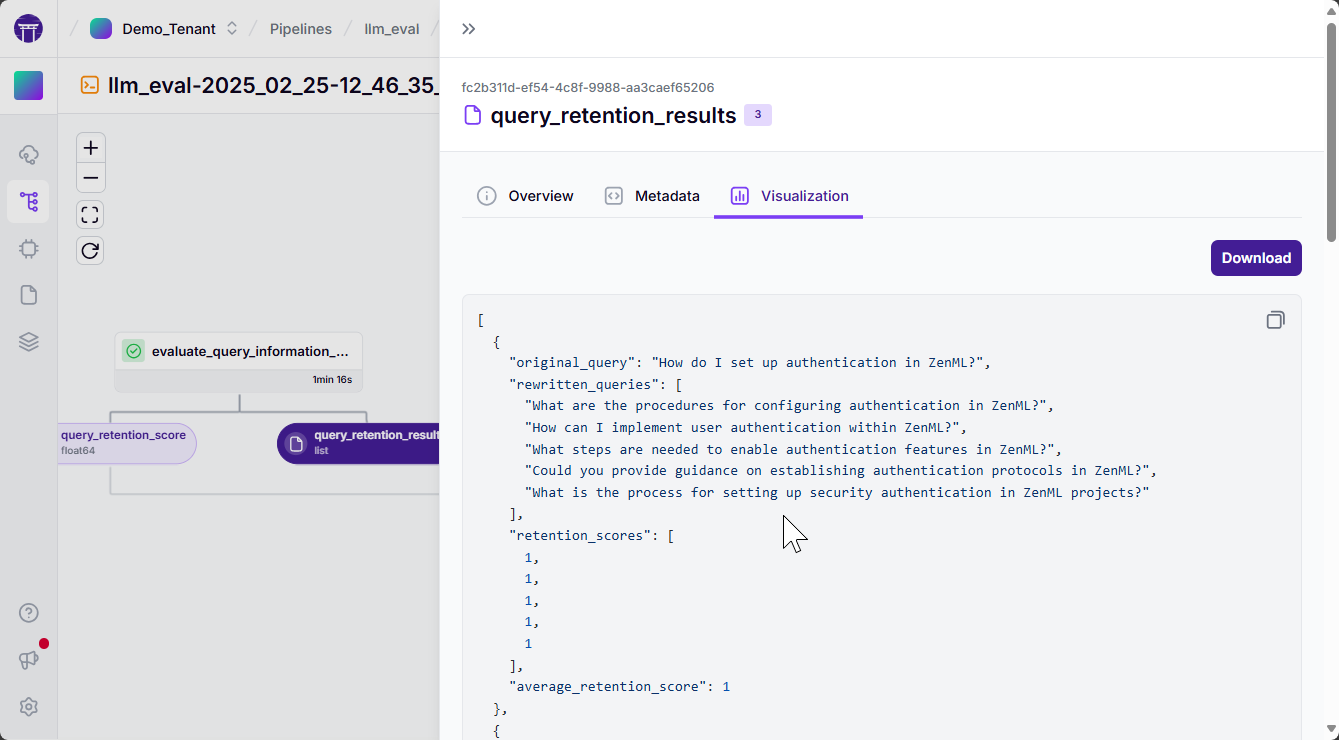The height and width of the screenshot is (740, 1339).
Task: Open the settings gear icon
Action: click(28, 707)
